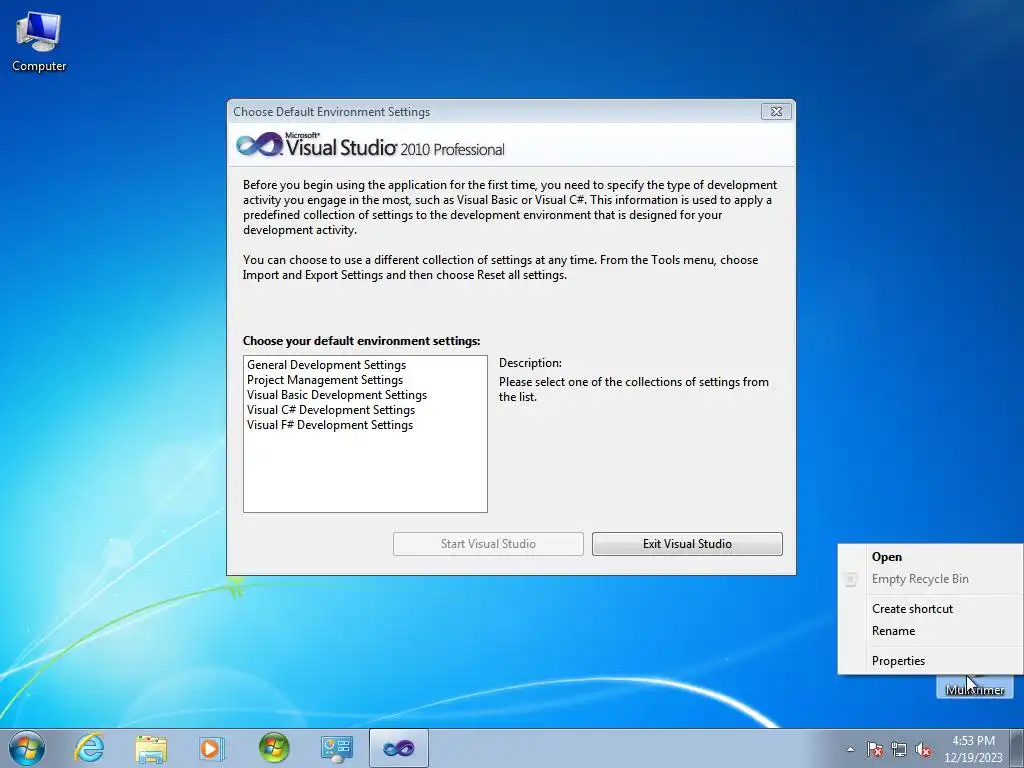Open the control panel taskbar icon
Viewport: 1024px width, 768px height.
pos(336,748)
